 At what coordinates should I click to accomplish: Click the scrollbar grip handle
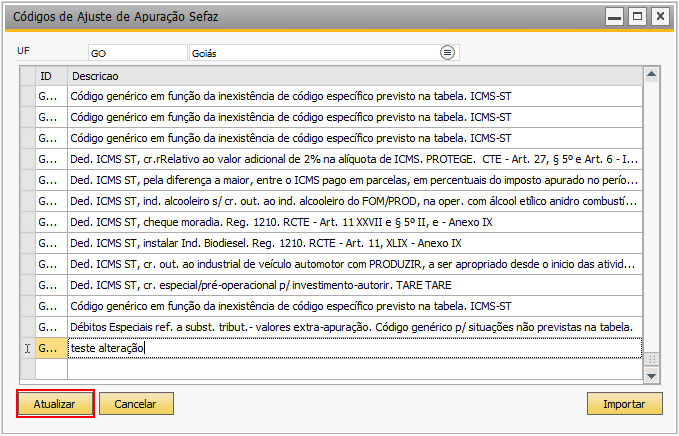click(651, 359)
